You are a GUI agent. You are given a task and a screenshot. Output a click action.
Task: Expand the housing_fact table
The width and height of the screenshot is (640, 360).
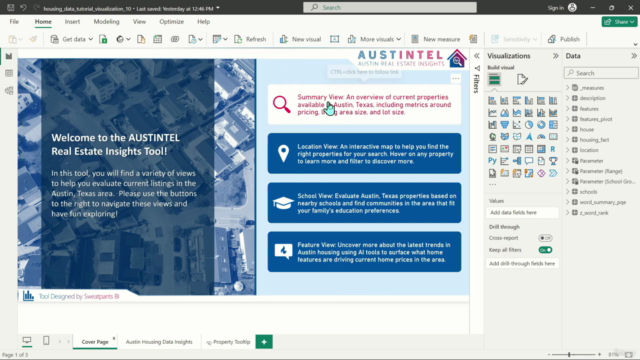567,140
